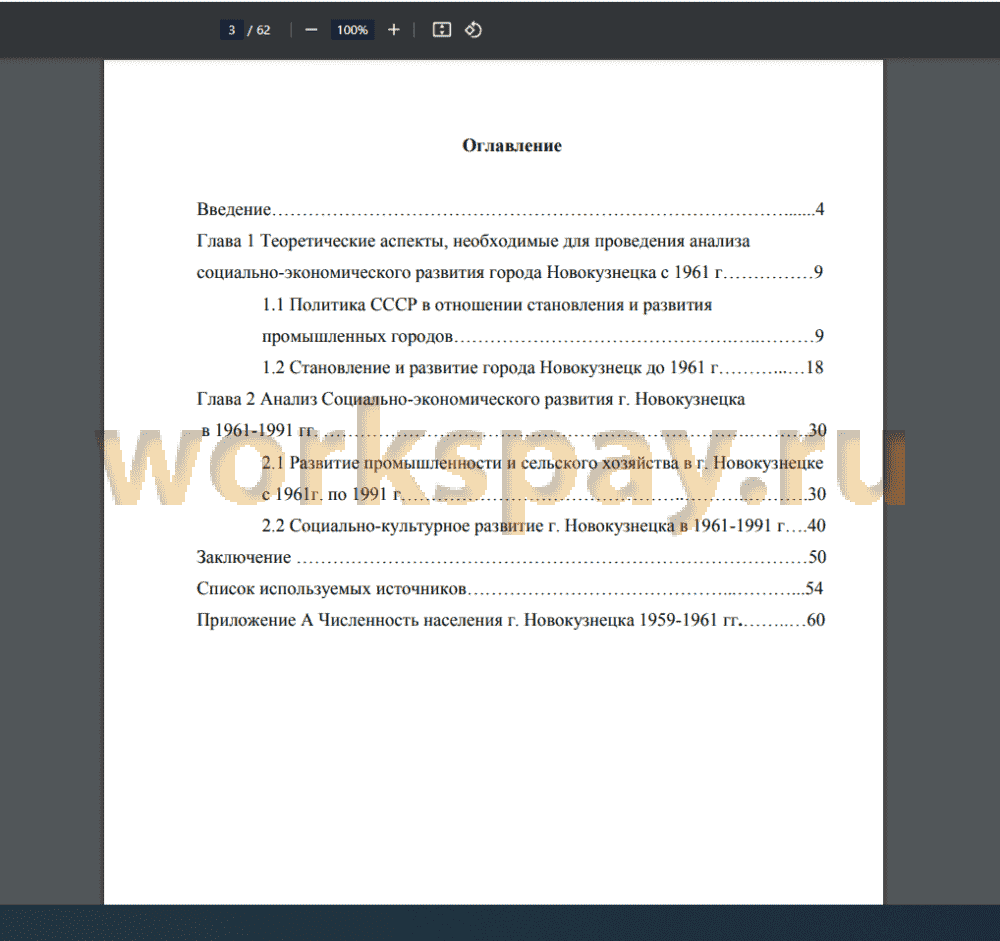Image resolution: width=1000 pixels, height=941 pixels.
Task: Click the 100% zoom level field
Action: click(352, 30)
